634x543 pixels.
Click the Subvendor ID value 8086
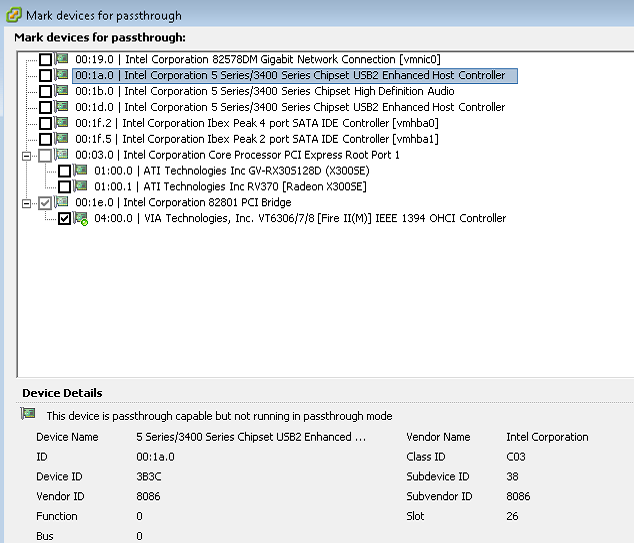tap(518, 497)
